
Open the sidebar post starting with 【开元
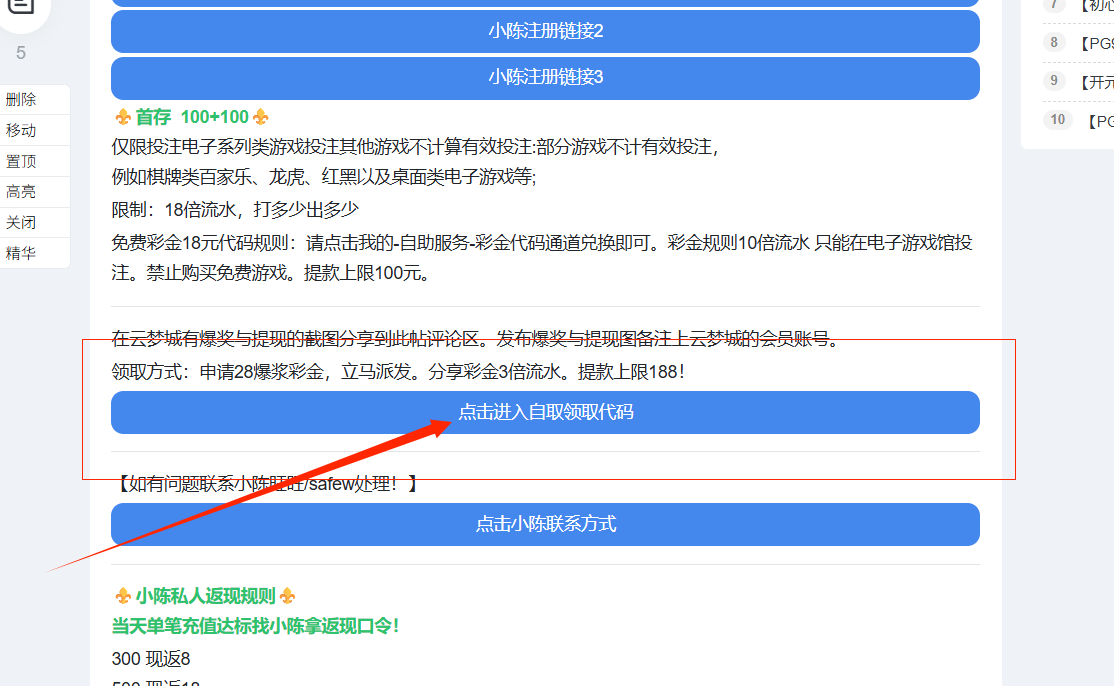tap(1095, 82)
